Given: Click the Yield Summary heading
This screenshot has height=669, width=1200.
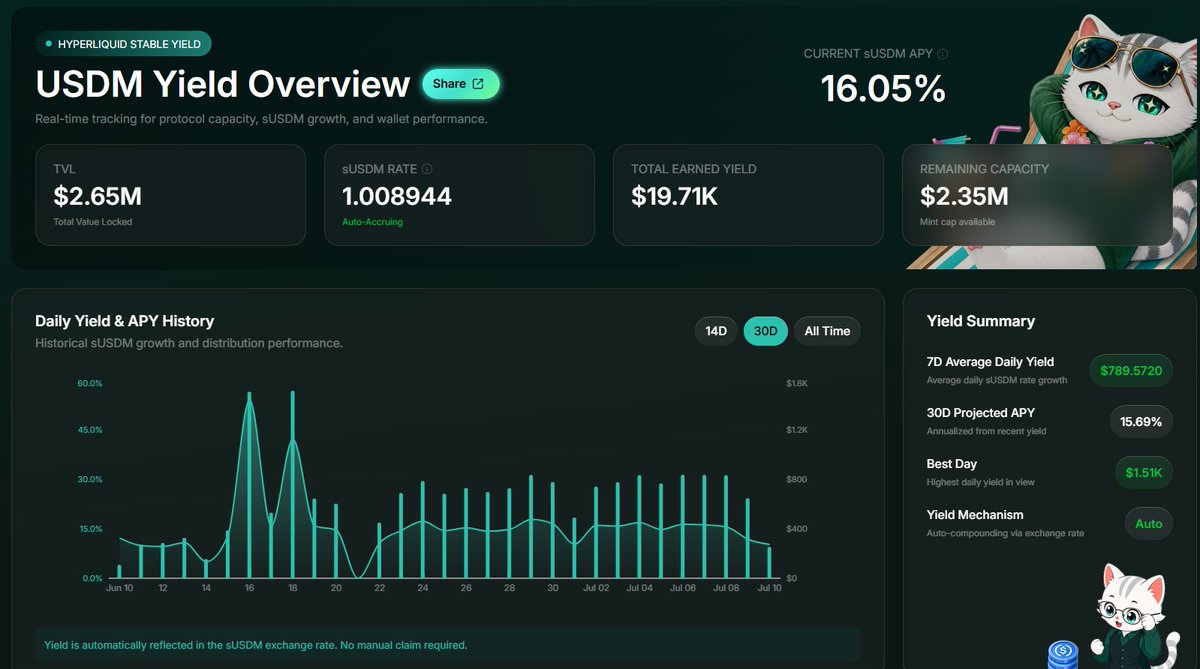Looking at the screenshot, I should tap(981, 321).
